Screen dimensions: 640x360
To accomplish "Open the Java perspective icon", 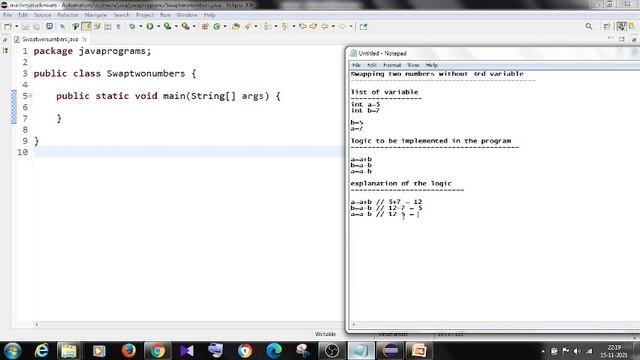I will coord(621,27).
